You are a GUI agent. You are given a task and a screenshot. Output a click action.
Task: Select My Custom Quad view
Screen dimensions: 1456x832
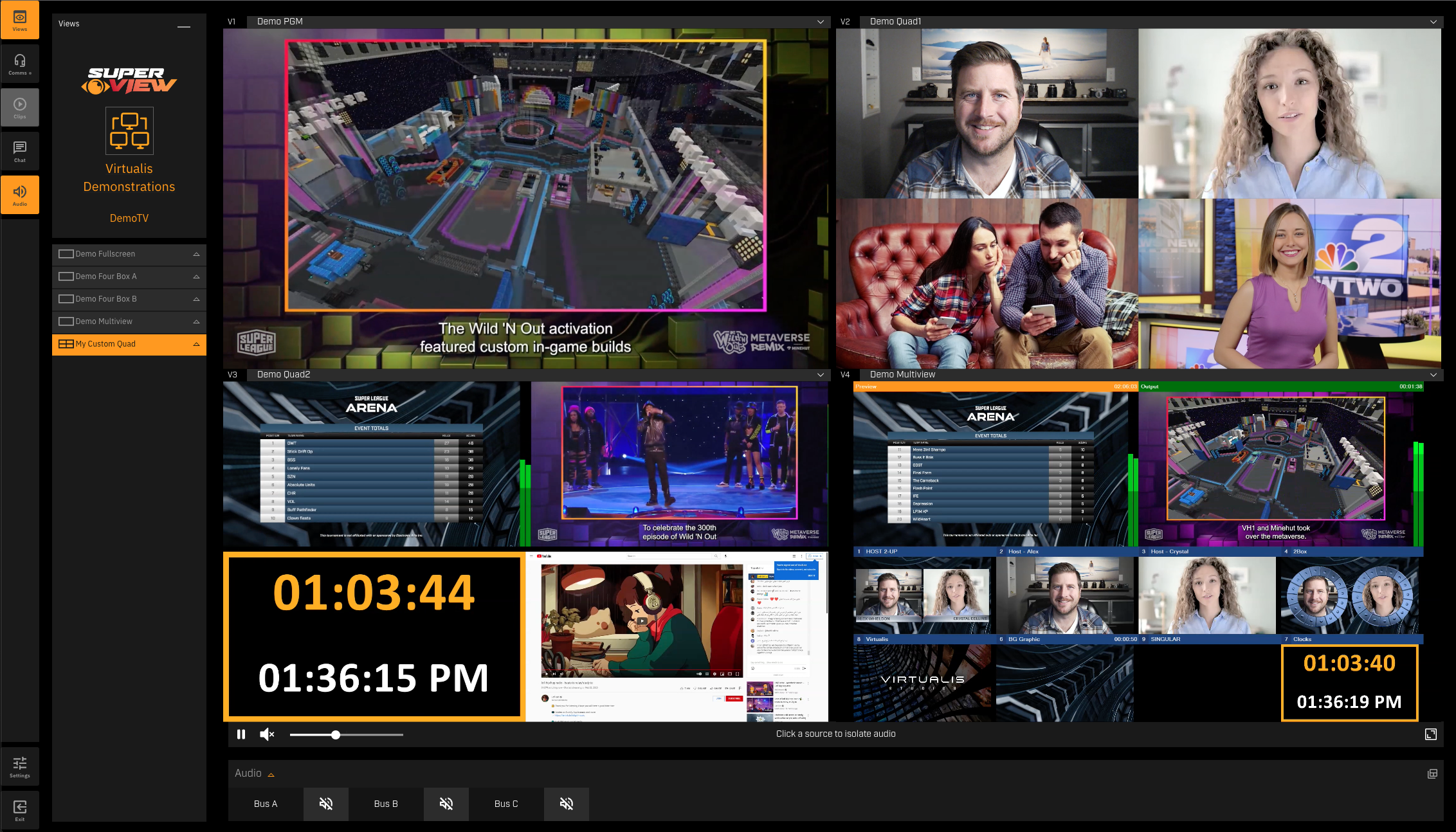[x=129, y=344]
